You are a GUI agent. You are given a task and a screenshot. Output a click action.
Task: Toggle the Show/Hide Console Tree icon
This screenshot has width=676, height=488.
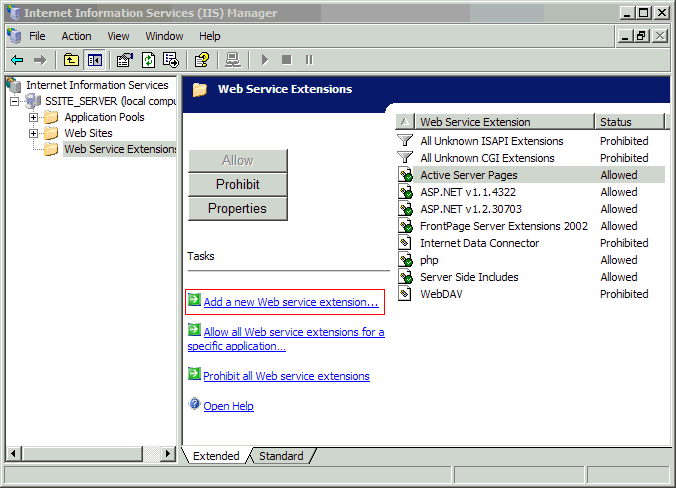tap(94, 60)
